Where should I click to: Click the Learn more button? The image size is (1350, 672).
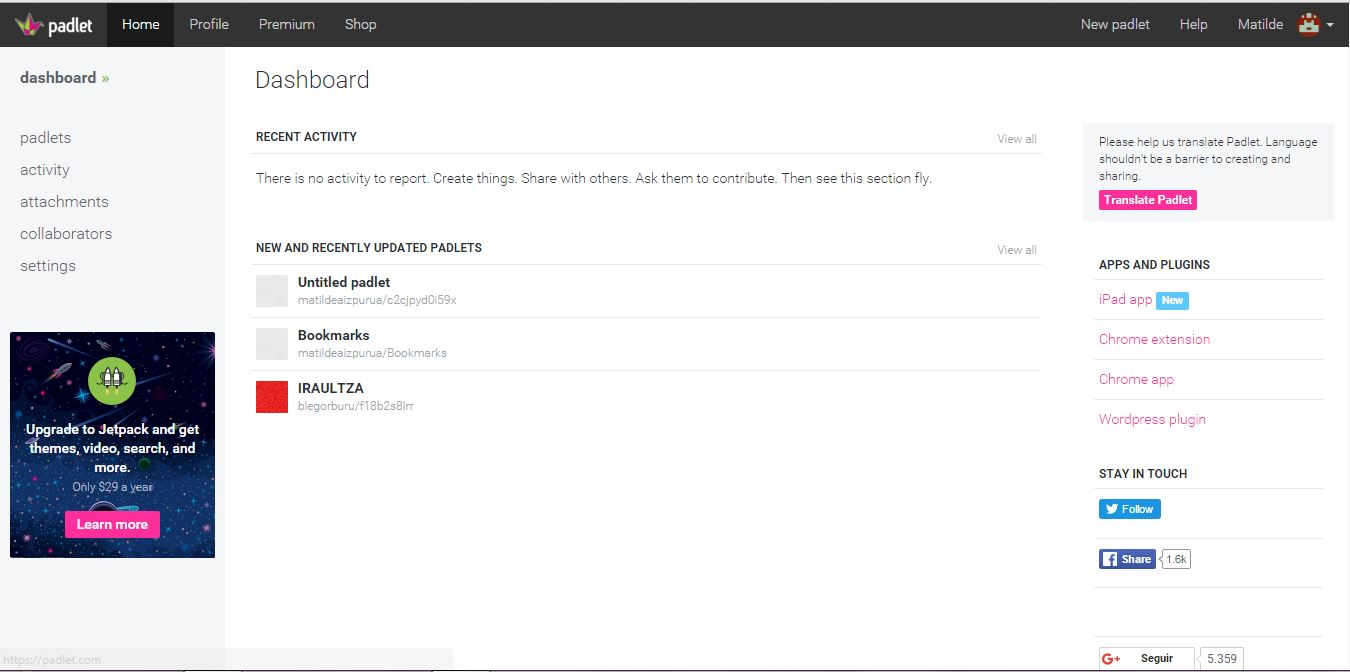pyautogui.click(x=112, y=524)
